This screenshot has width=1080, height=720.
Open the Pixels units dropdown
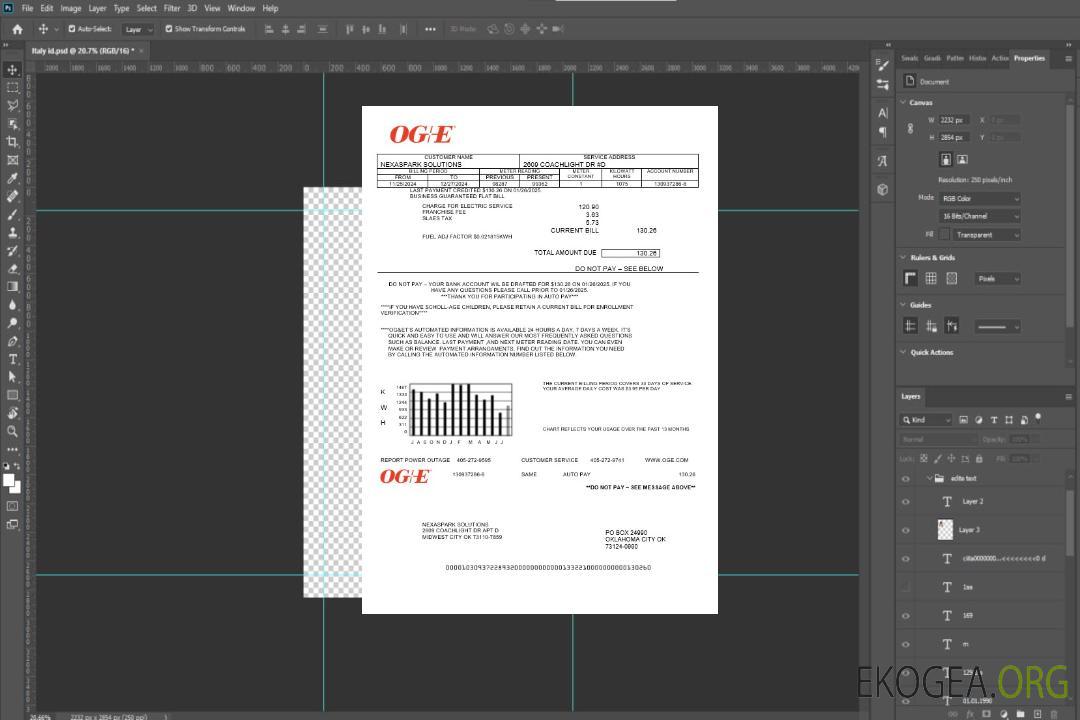[x=997, y=278]
